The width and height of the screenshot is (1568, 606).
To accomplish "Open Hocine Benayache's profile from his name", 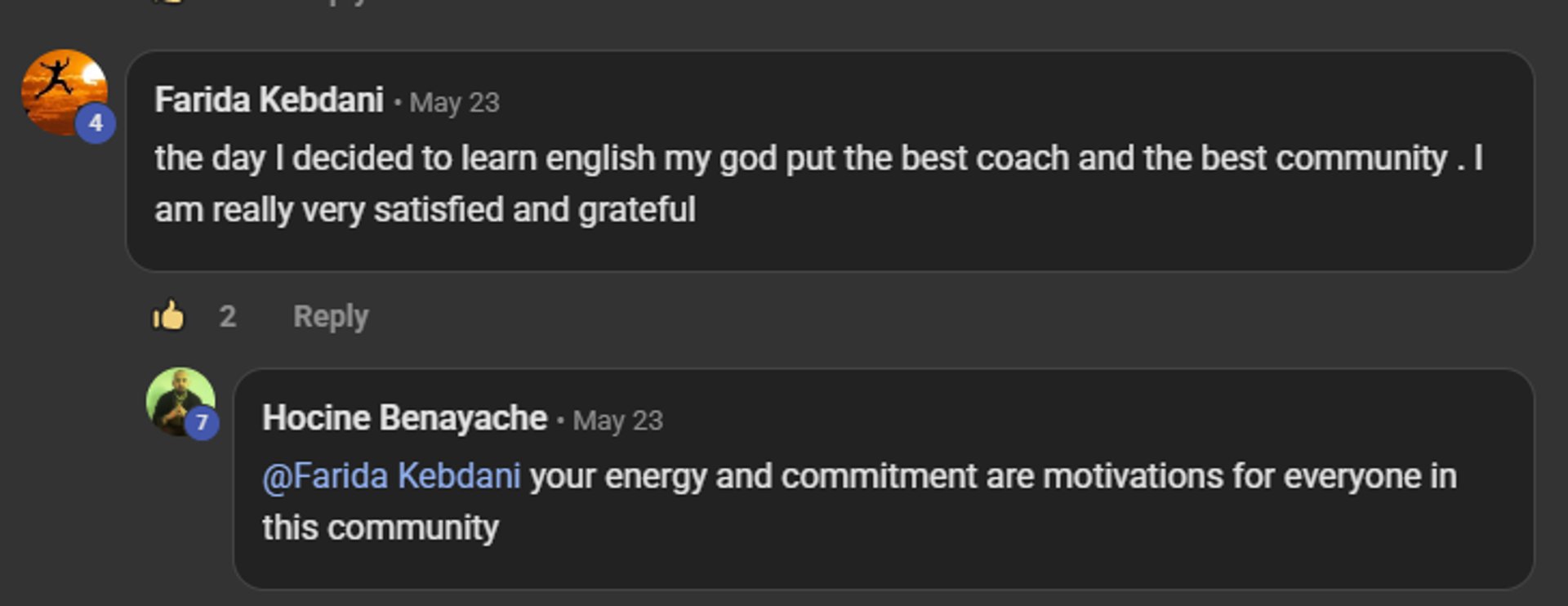I will pos(404,418).
